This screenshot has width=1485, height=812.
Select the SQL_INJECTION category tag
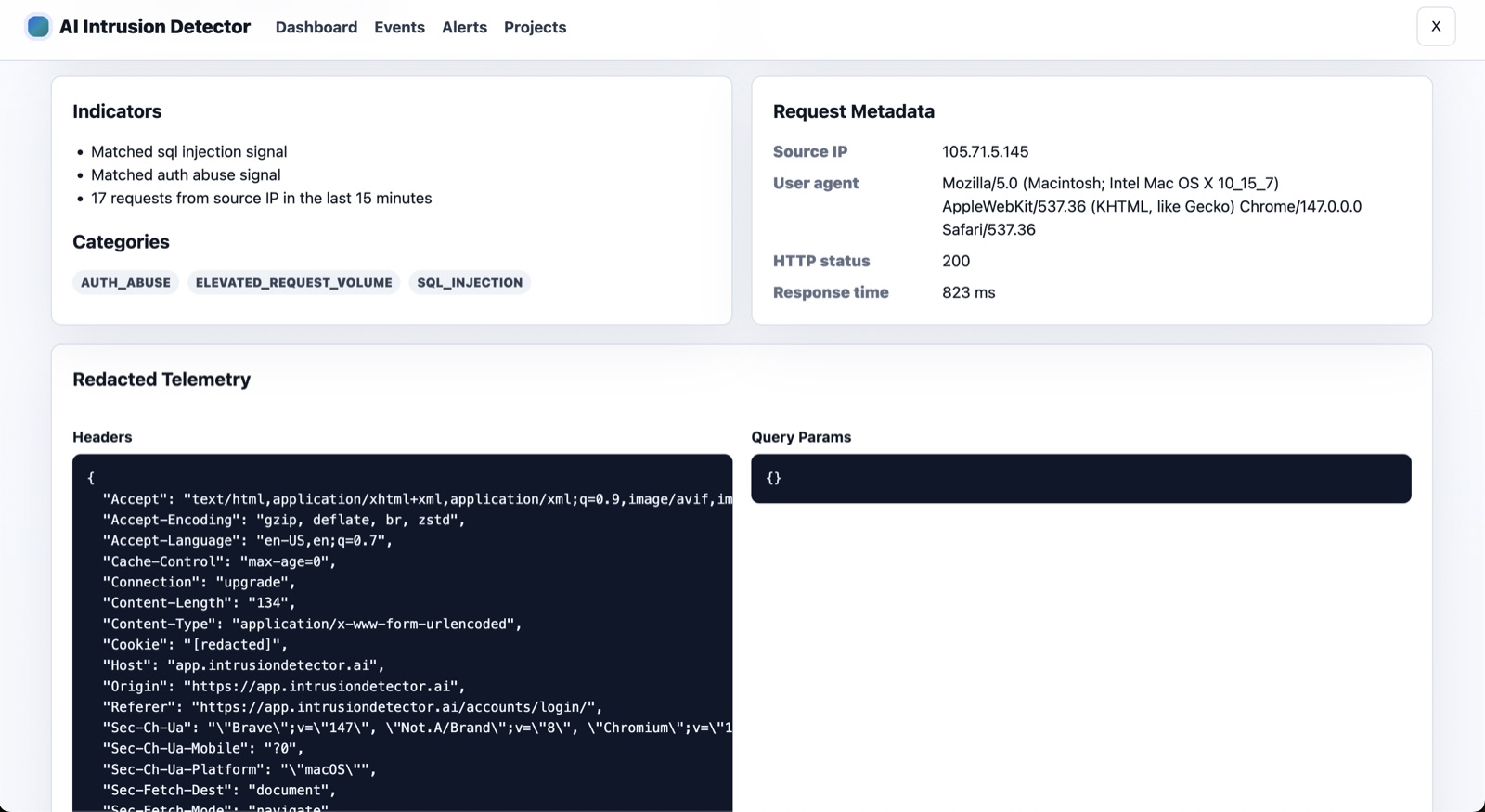point(470,282)
